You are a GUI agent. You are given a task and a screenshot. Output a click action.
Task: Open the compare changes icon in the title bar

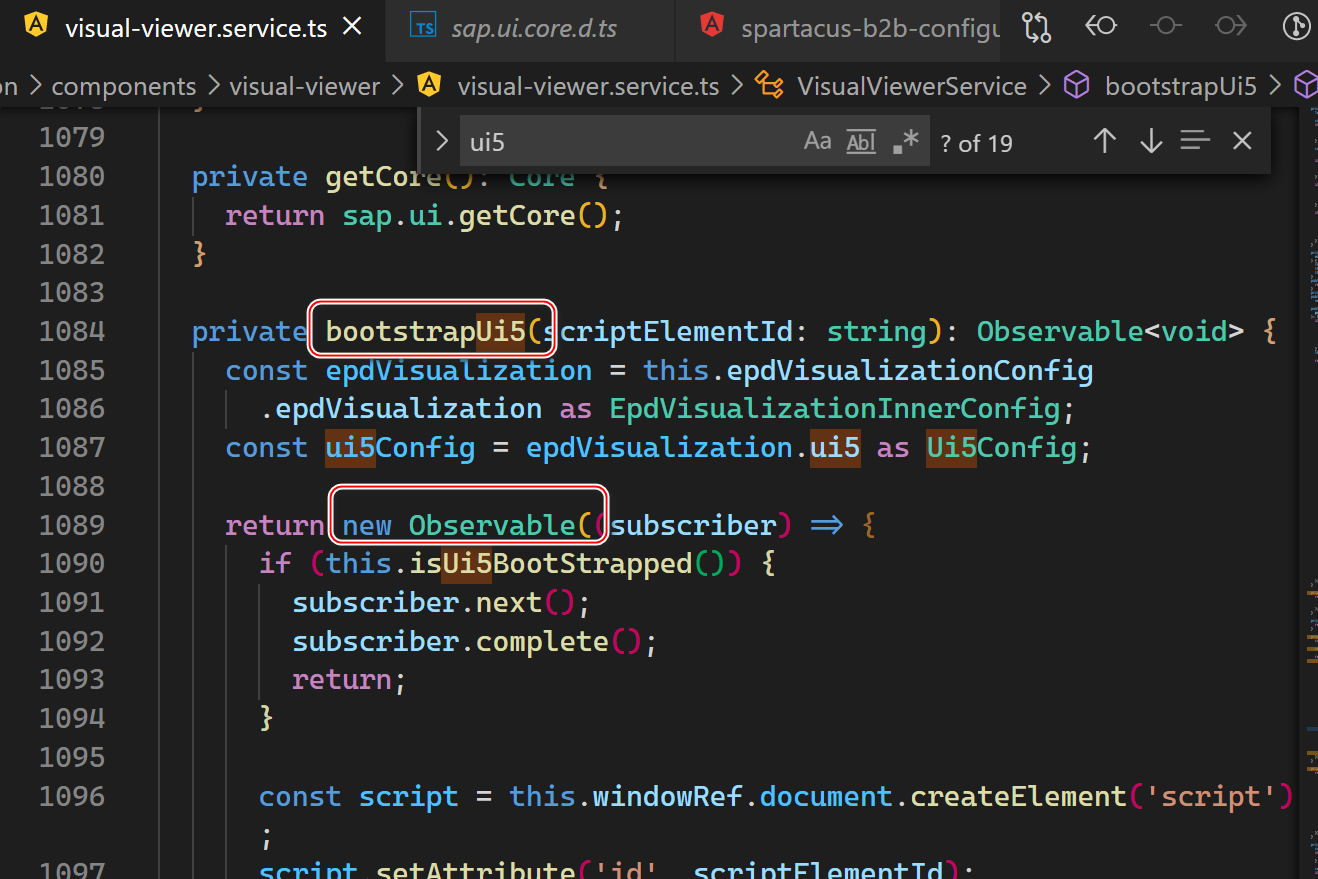(x=1037, y=28)
